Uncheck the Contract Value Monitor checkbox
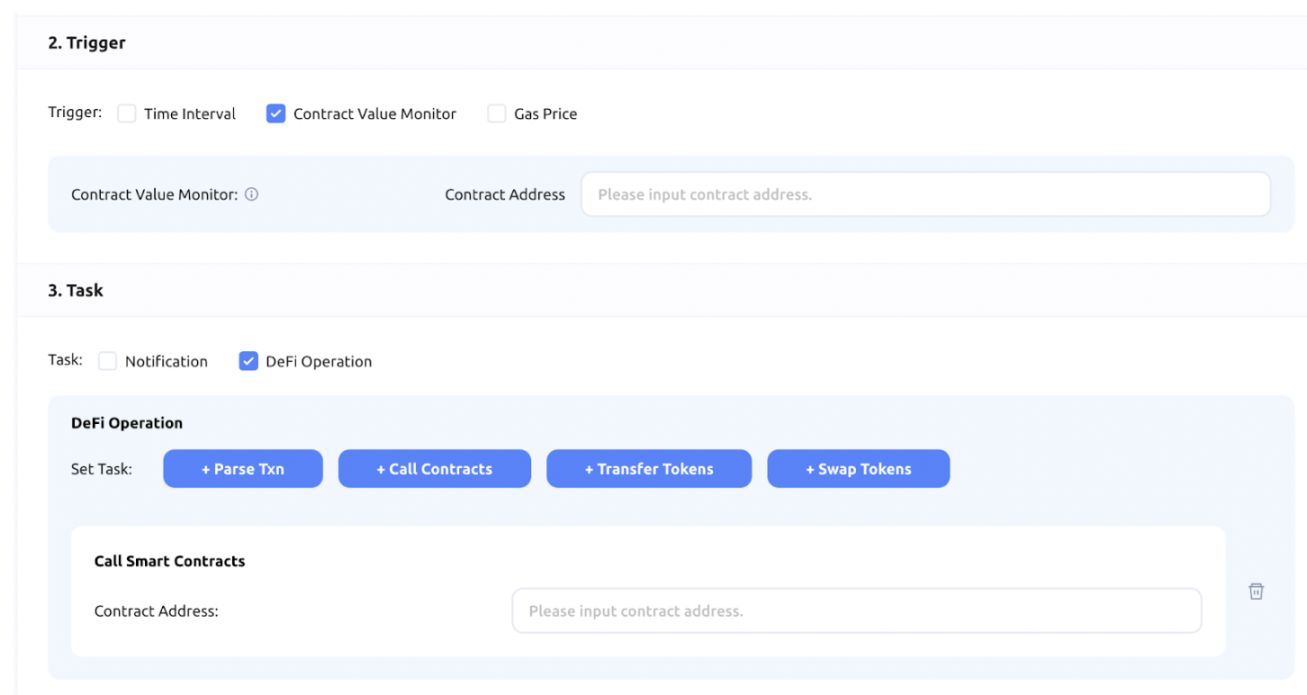The image size is (1307, 695). 276,114
